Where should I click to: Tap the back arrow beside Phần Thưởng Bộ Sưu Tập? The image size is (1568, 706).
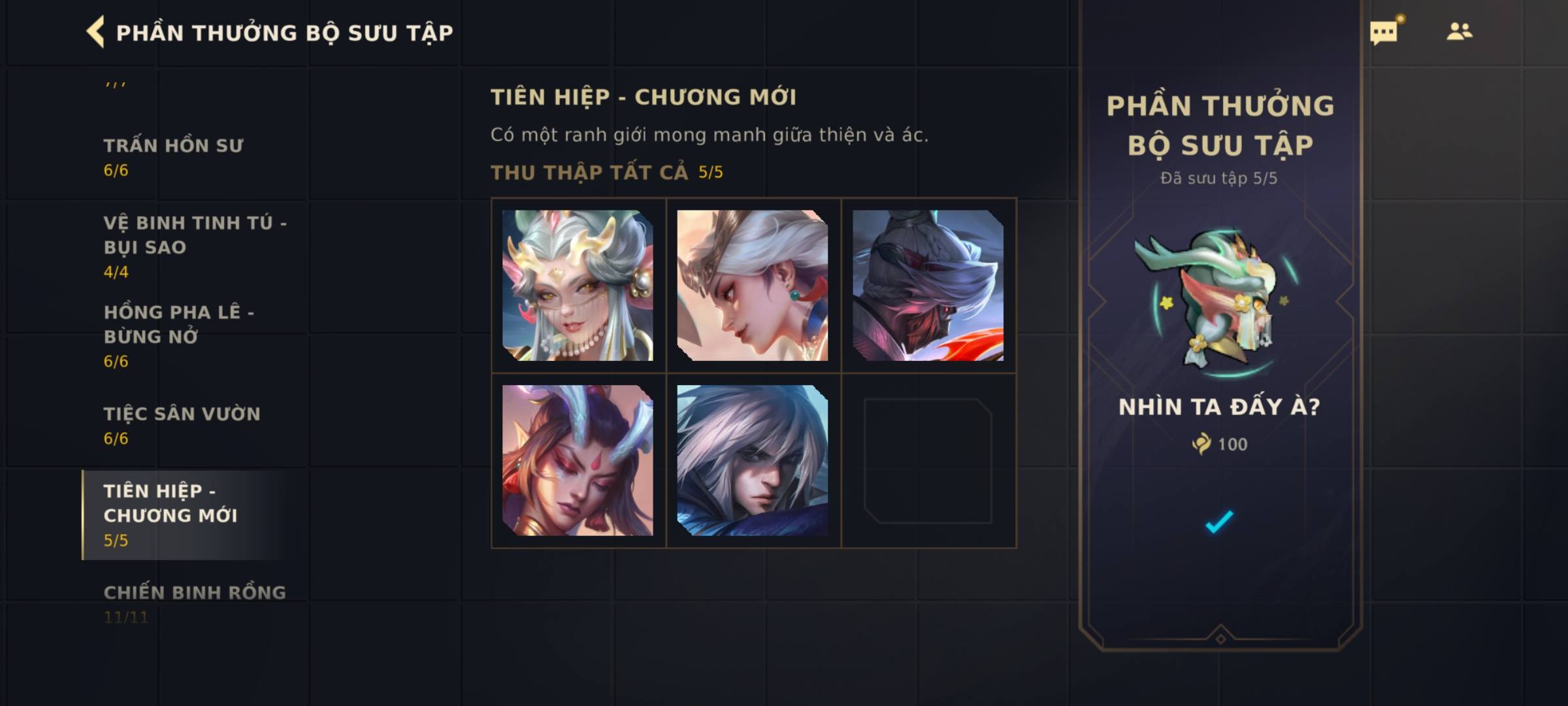coord(95,32)
